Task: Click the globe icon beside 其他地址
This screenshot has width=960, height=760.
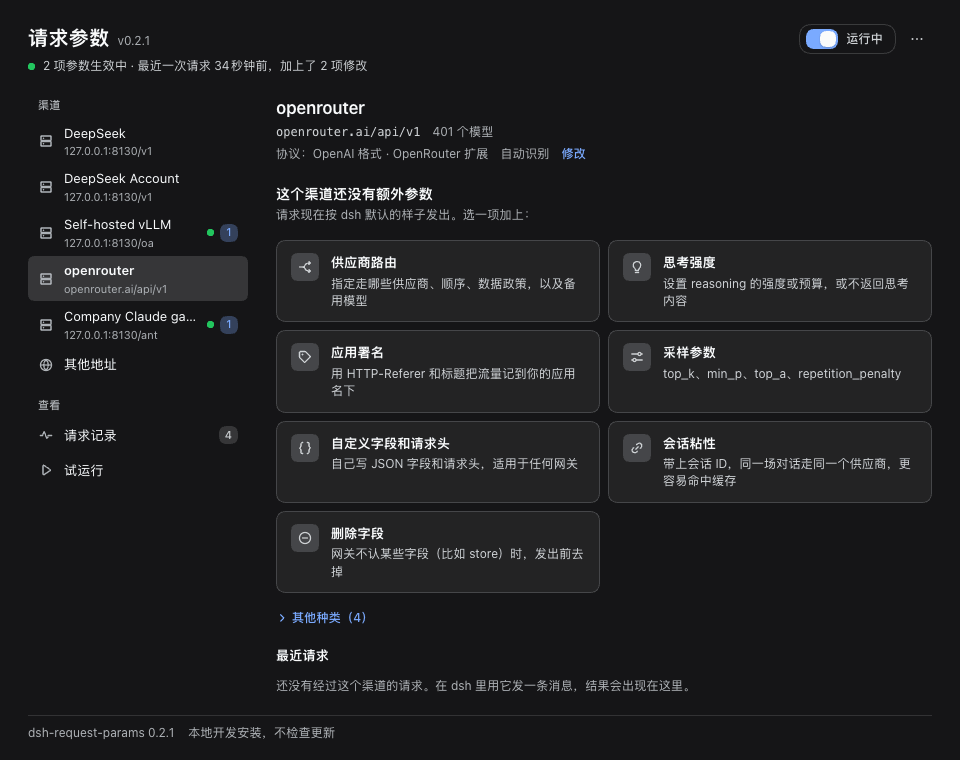Action: [46, 365]
